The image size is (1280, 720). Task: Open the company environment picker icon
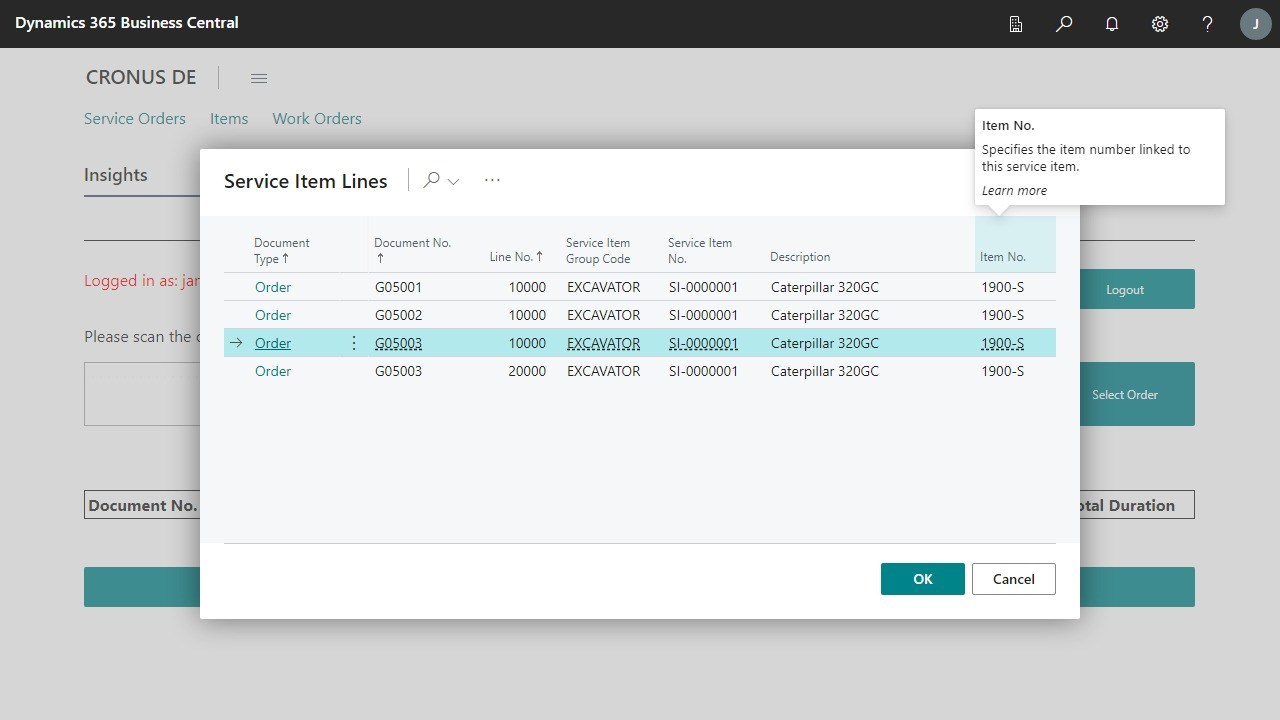1016,23
